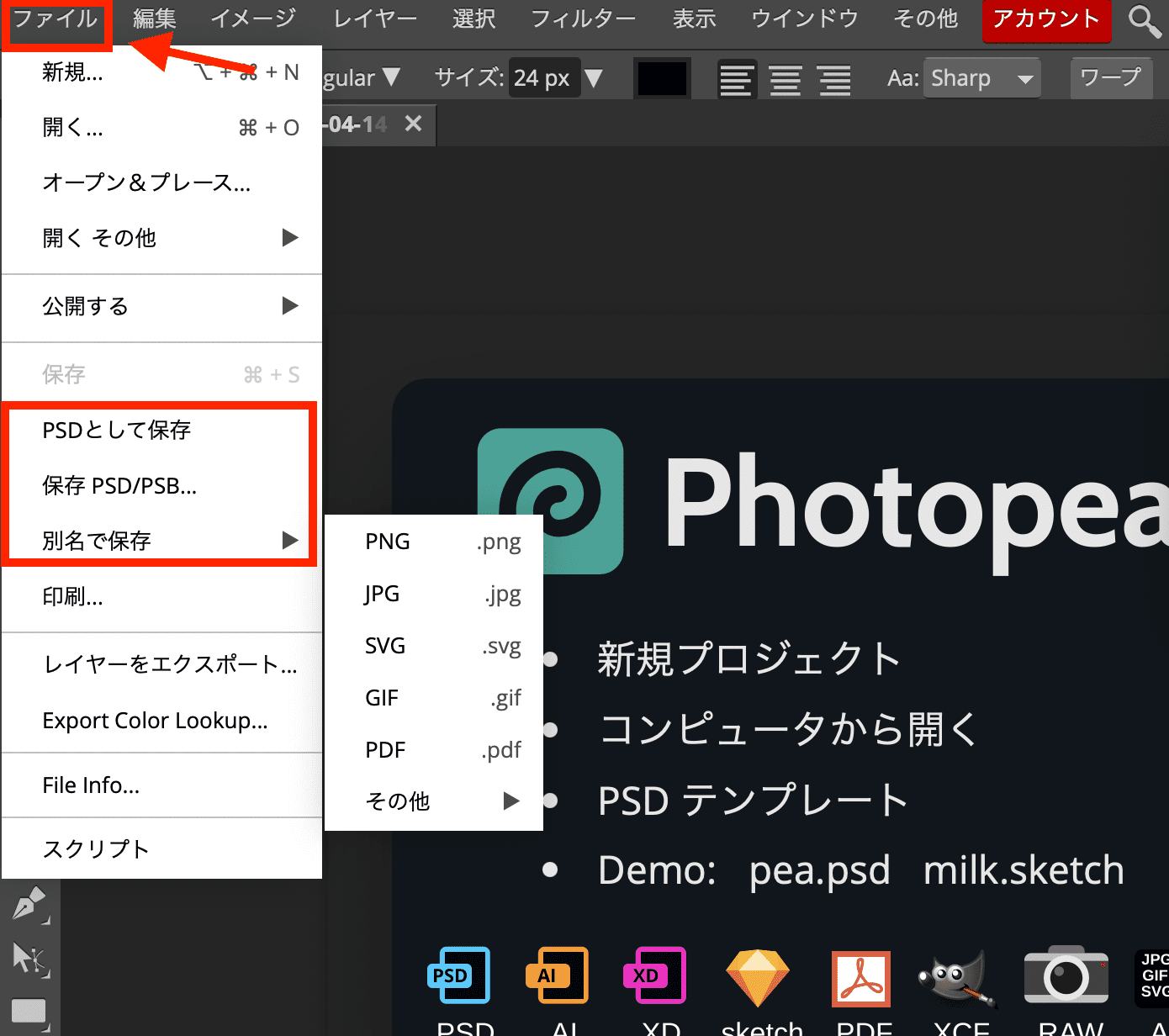Viewport: 1169px width, 1036px height.
Task: Open the Aa Sharp anti-alias dropdown
Action: 981,79
